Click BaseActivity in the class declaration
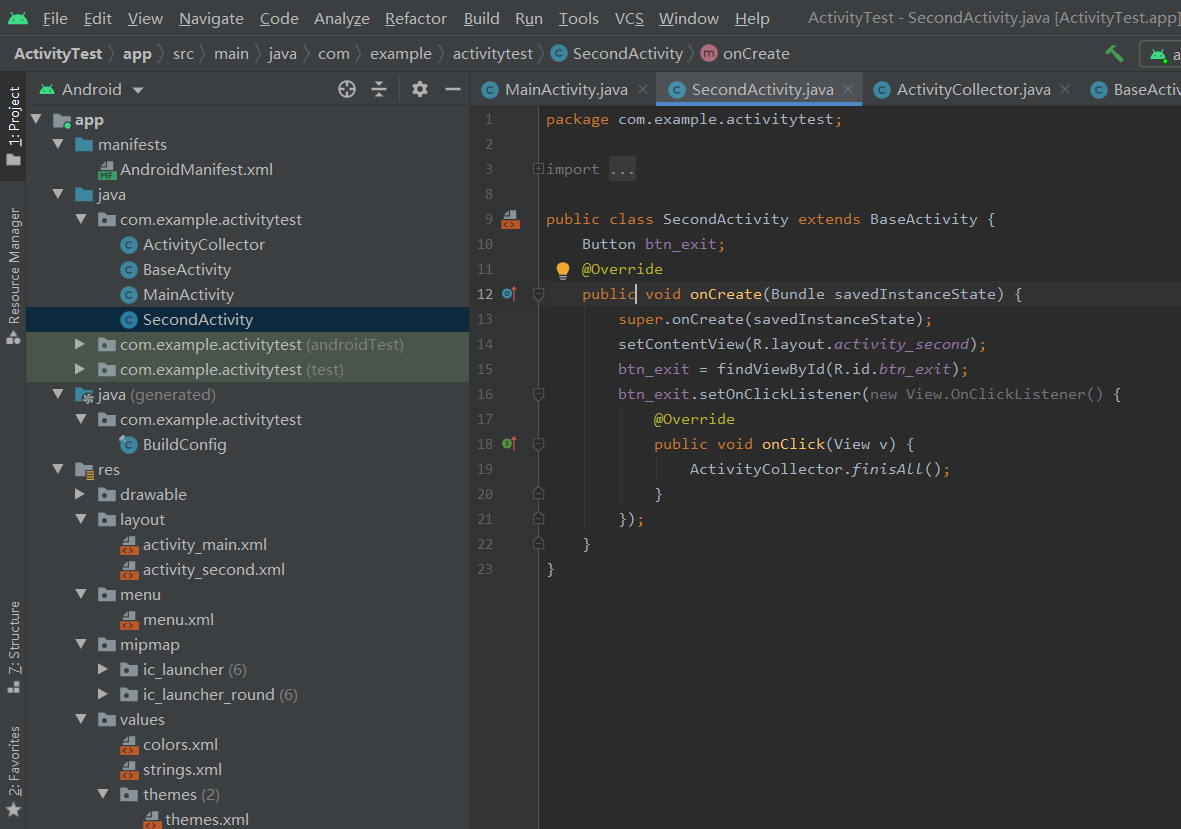This screenshot has height=829, width=1181. pos(923,219)
